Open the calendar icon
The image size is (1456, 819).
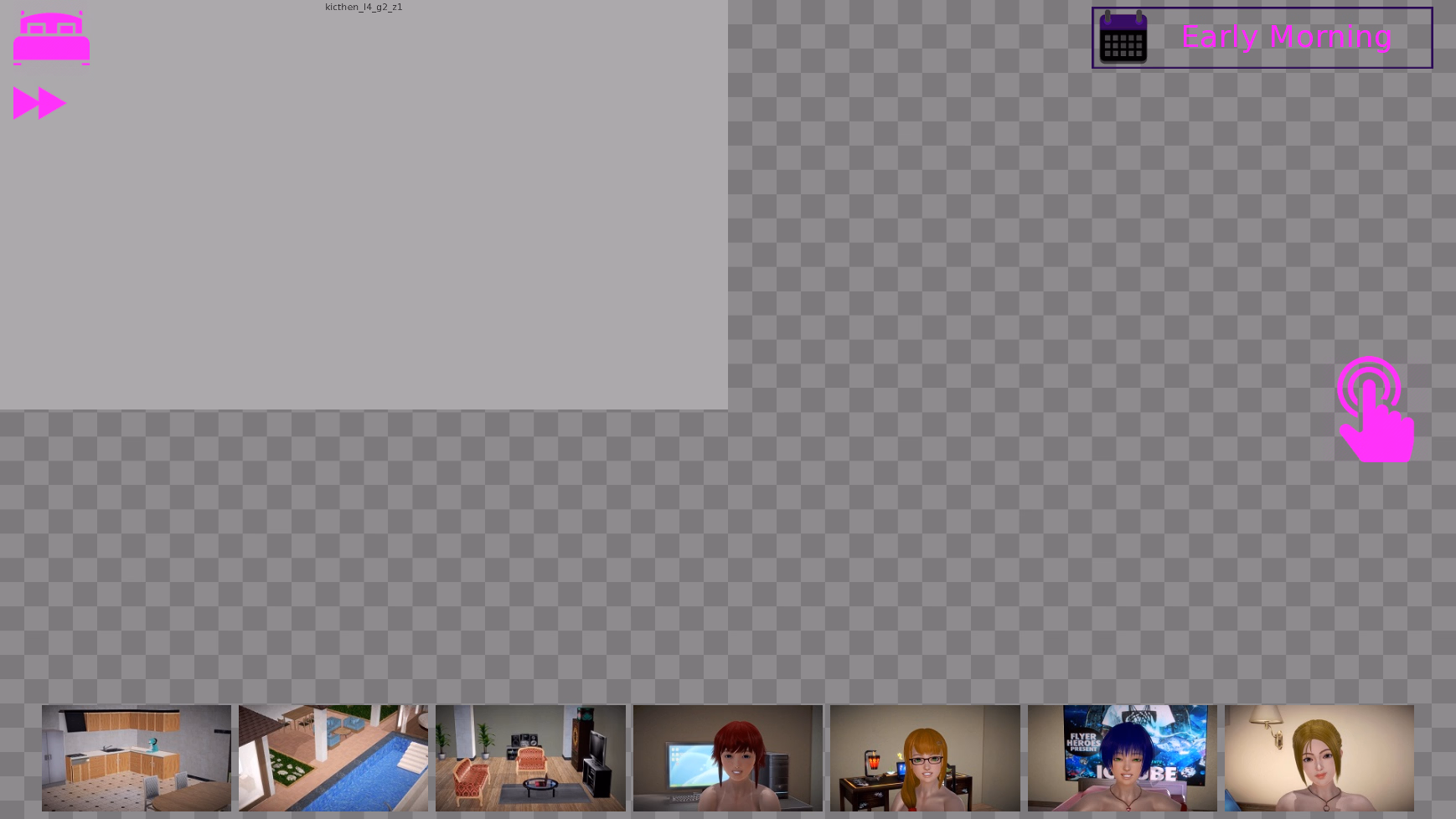pos(1123,38)
